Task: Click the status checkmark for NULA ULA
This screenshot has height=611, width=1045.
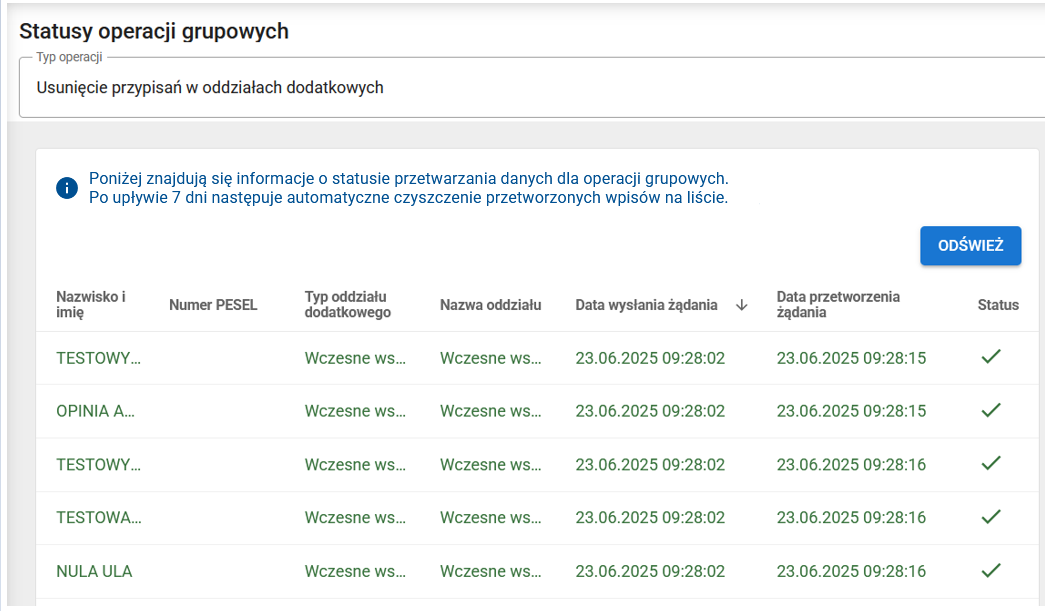Action: [990, 571]
